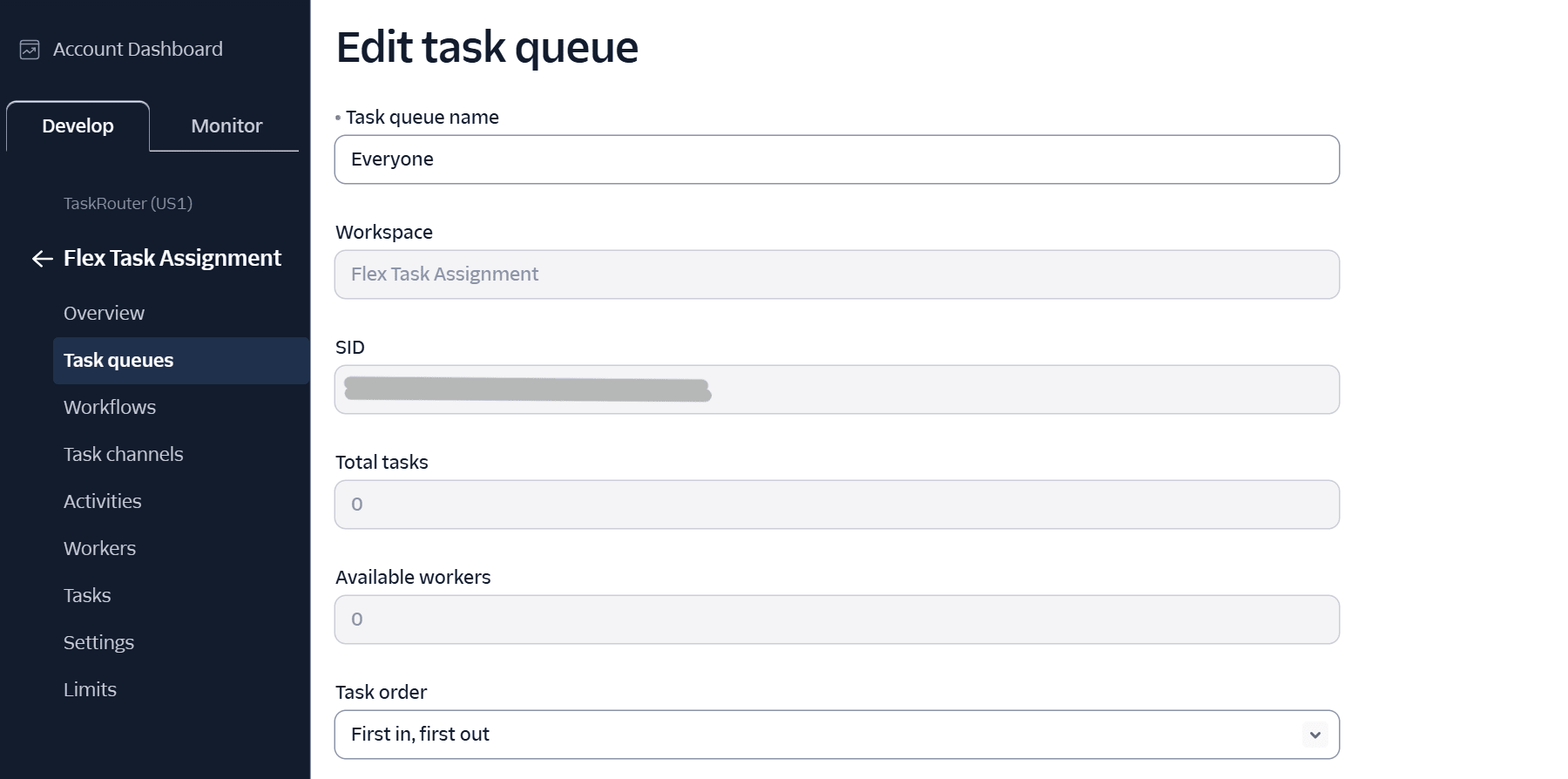1568x779 pixels.
Task: Click the TaskRouter (US1) label
Action: pos(127,203)
